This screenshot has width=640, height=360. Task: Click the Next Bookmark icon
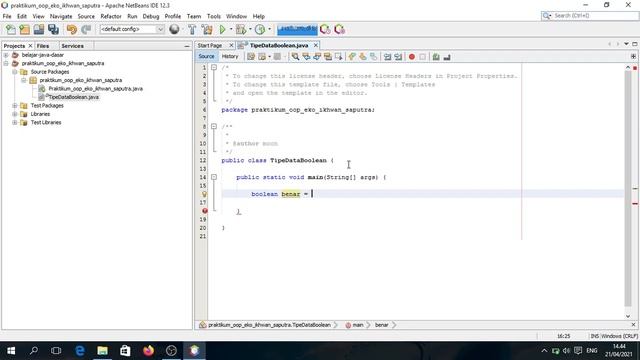click(x=362, y=57)
